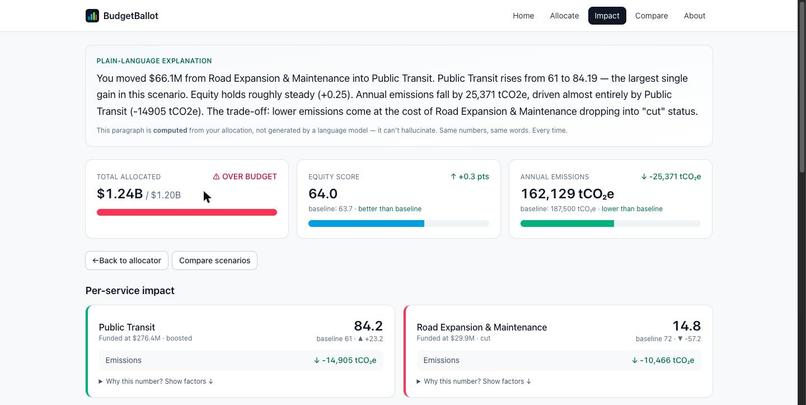Click the Road Expansion emissions down arrow
The width and height of the screenshot is (806, 405).
pyautogui.click(x=635, y=360)
